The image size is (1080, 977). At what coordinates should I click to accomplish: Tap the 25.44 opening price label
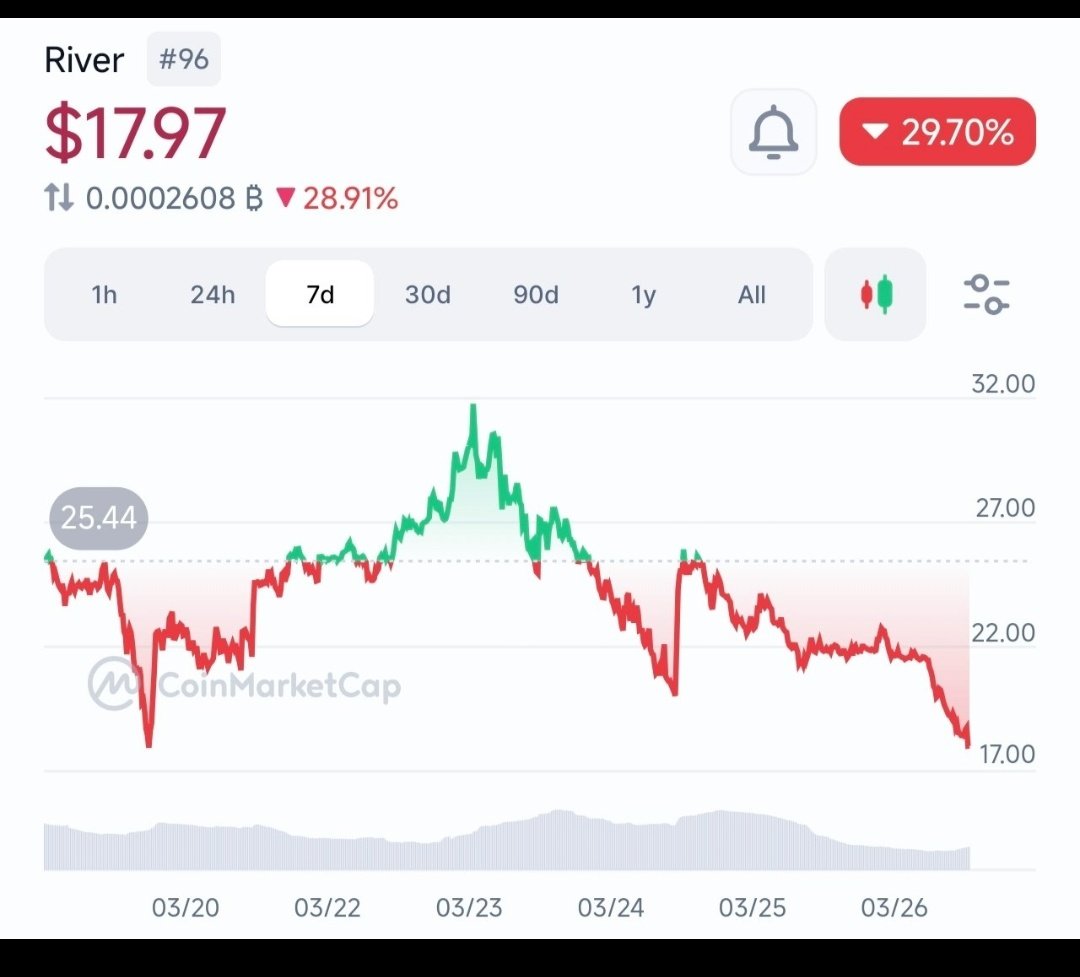pos(98,518)
